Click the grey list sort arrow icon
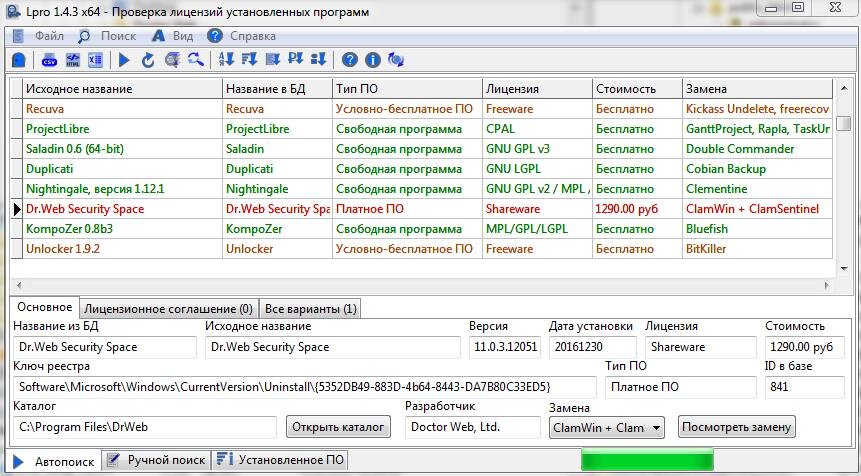Screen dimensions: 861x476 click(x=272, y=59)
